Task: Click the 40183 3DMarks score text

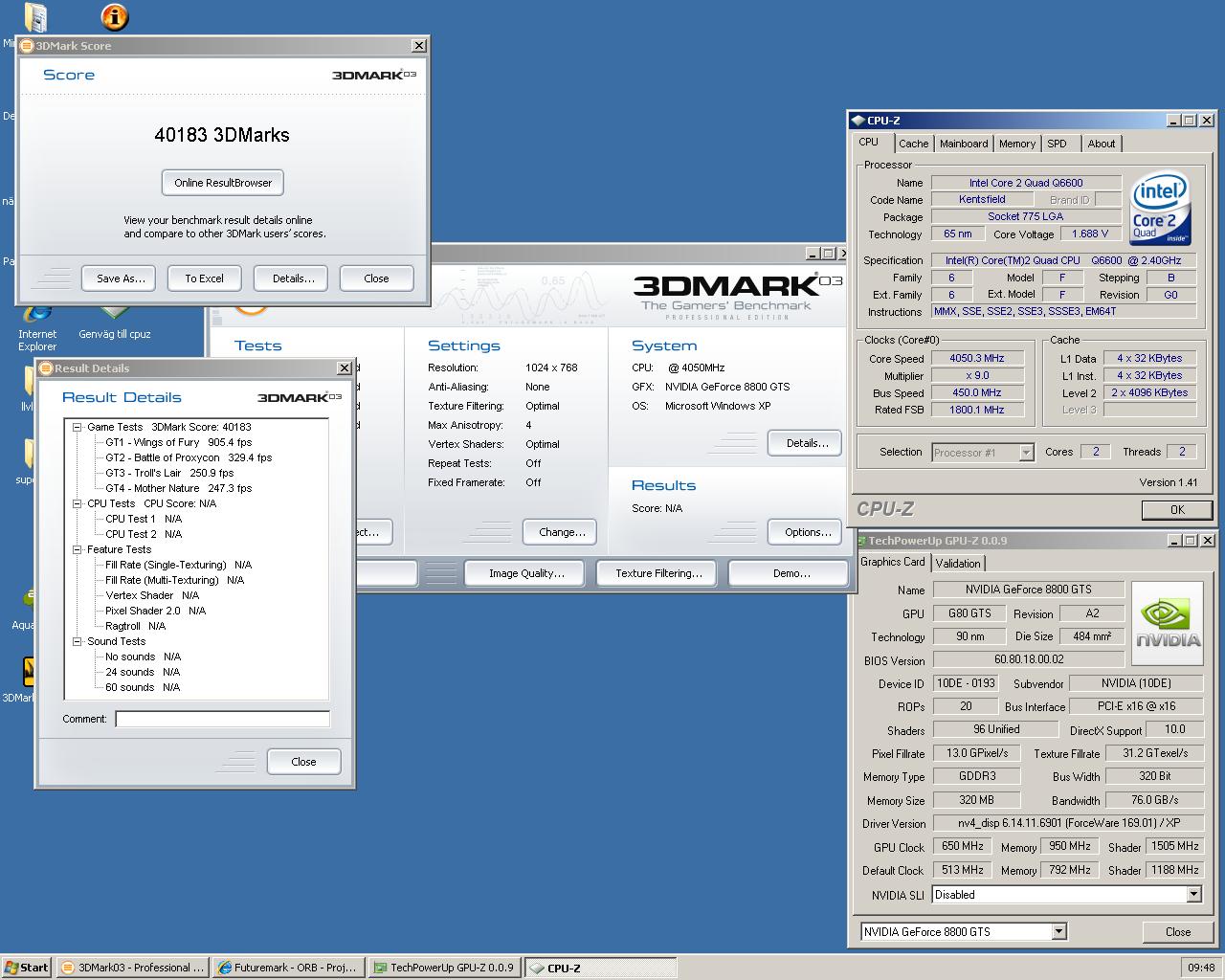Action: [222, 135]
